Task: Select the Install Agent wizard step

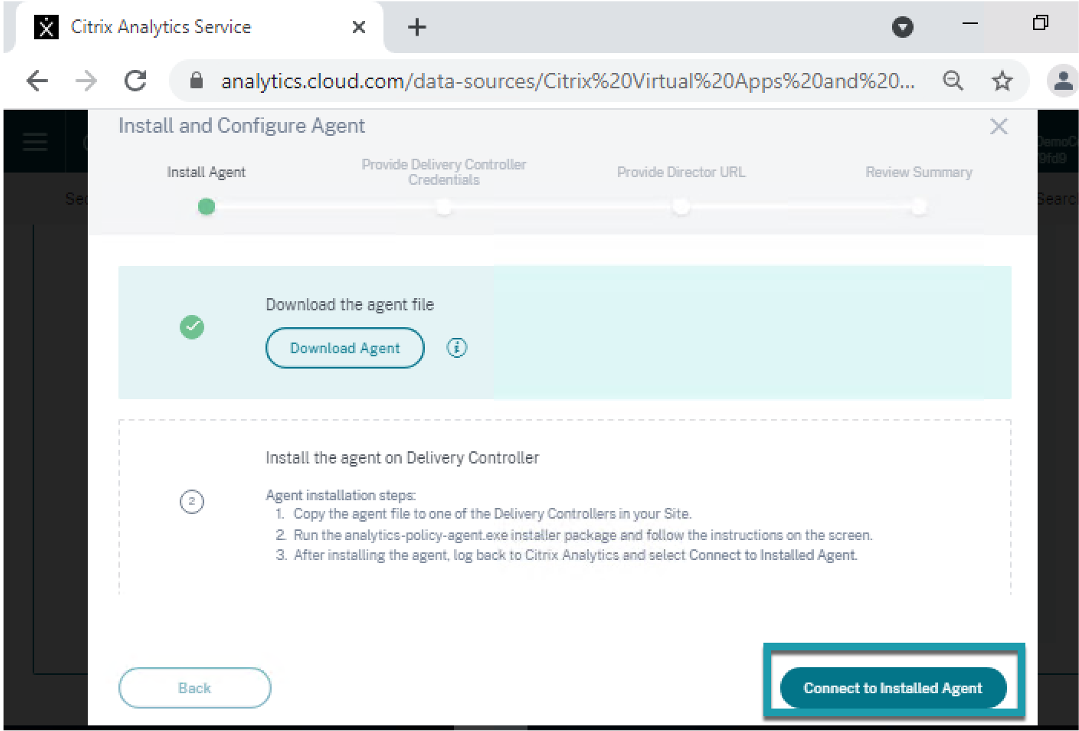Action: pos(206,172)
